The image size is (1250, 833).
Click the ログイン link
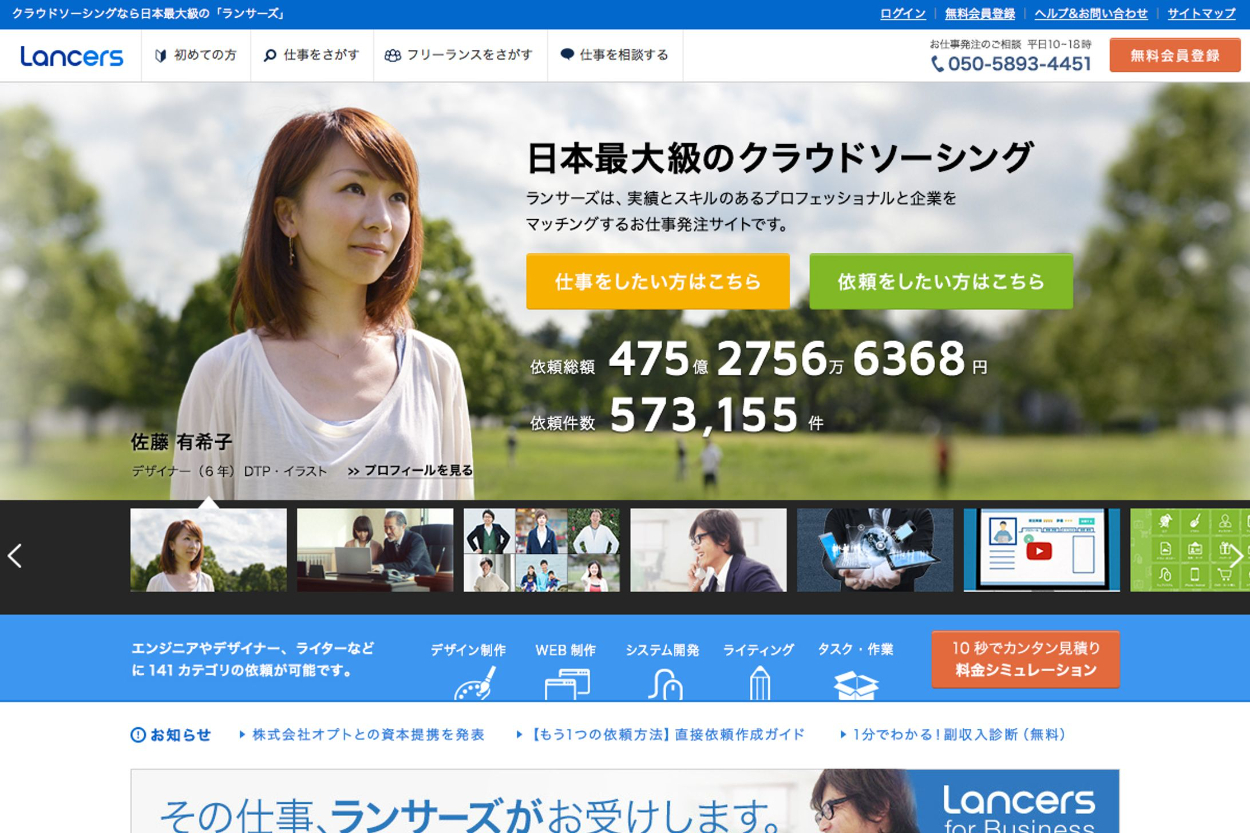coord(902,14)
